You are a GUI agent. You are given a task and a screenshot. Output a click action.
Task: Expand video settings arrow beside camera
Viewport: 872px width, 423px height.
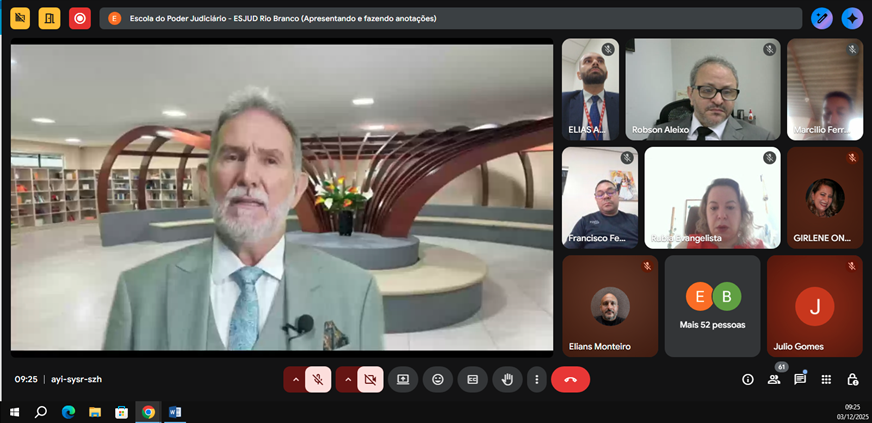[x=346, y=380]
